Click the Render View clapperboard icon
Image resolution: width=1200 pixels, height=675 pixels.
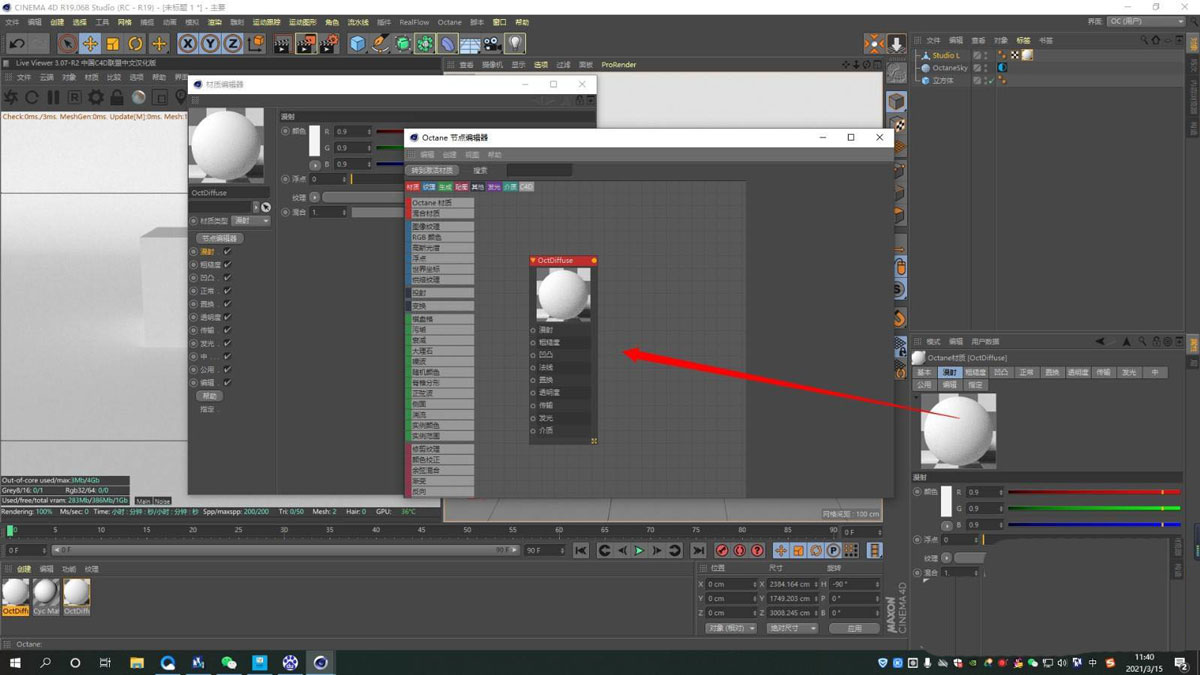(x=283, y=44)
